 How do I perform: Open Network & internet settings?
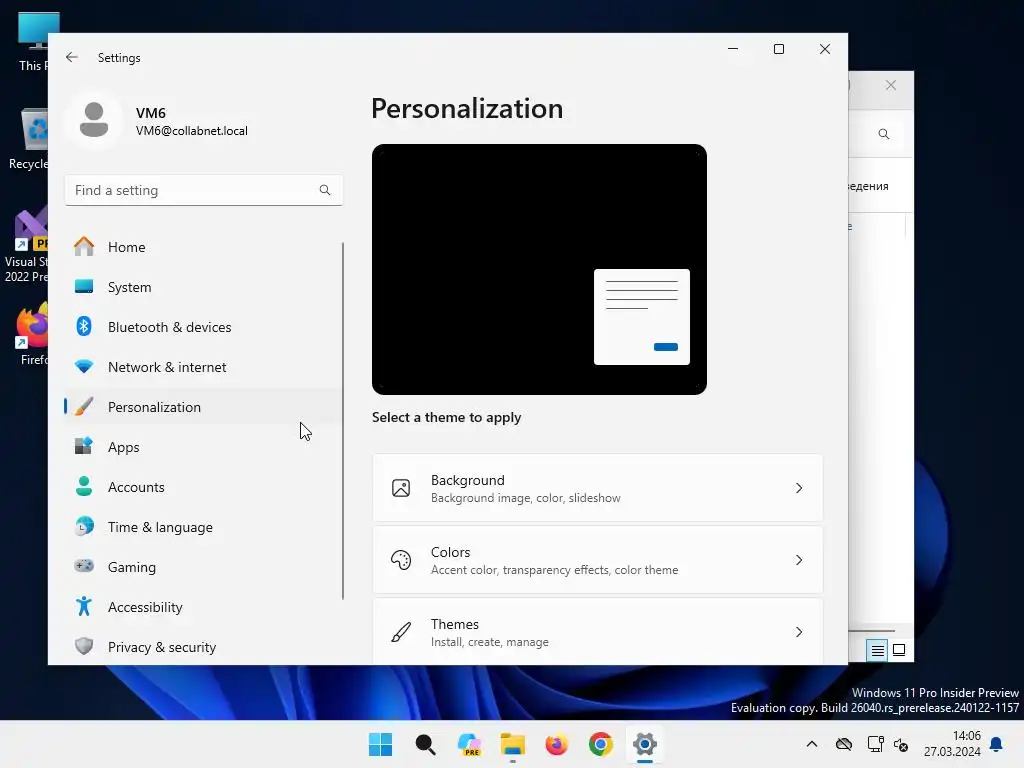202,367
